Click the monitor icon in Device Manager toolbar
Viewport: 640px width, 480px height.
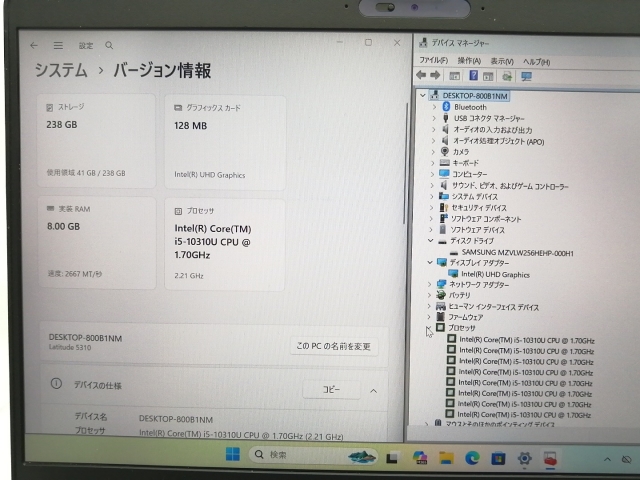coord(526,76)
